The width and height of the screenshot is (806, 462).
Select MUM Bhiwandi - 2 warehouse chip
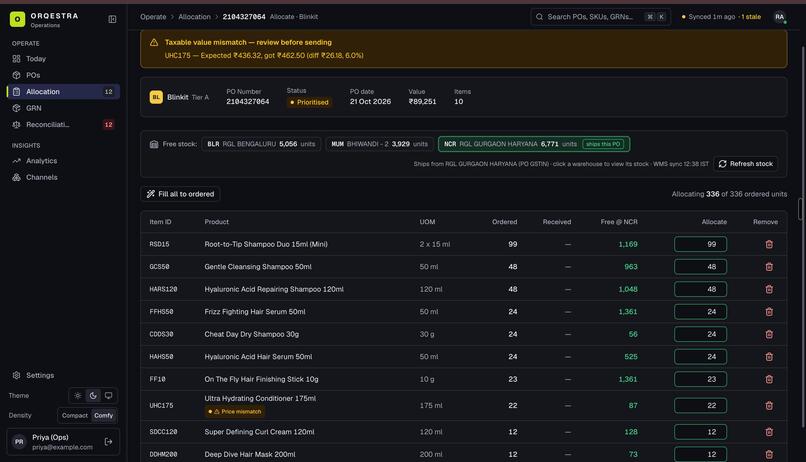coord(379,144)
